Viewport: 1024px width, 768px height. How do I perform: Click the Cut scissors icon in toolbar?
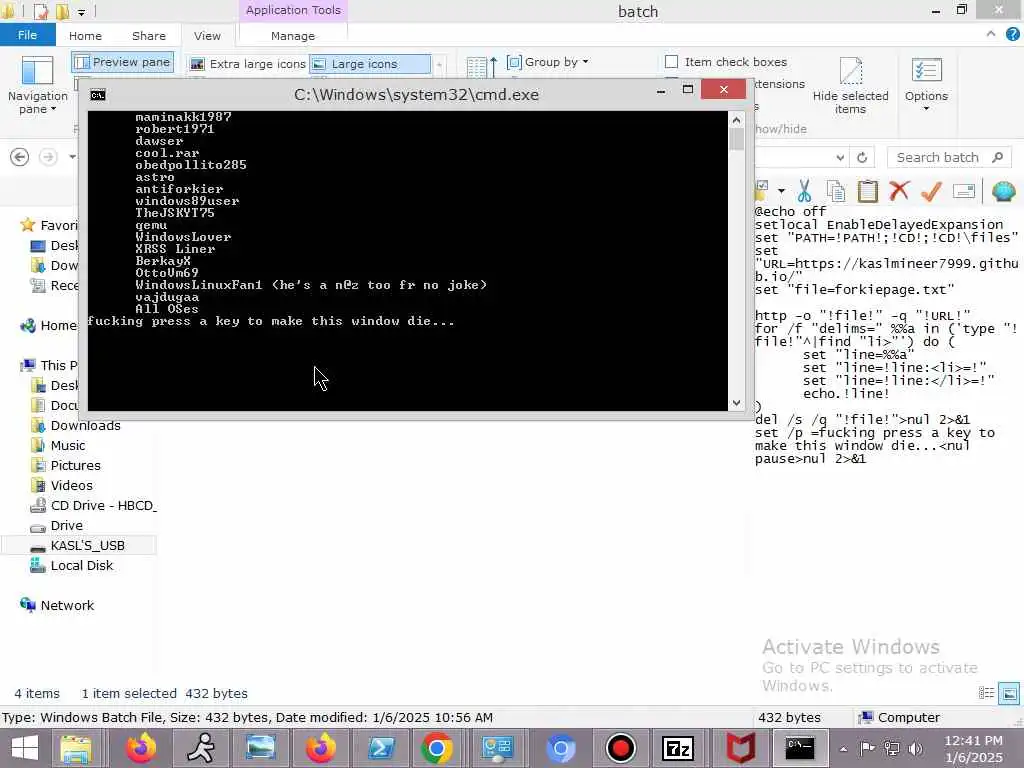[x=804, y=191]
